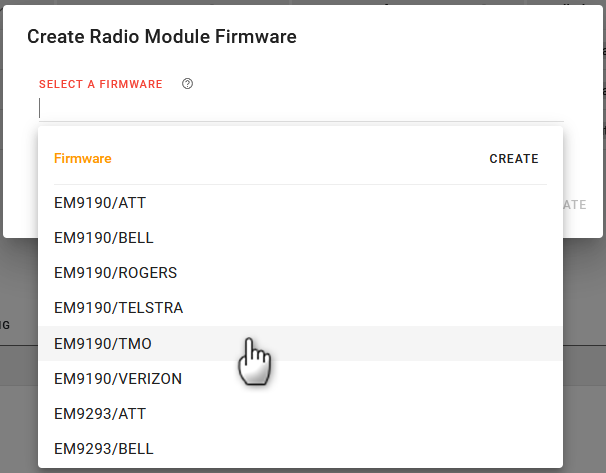Choose EM9293/BELL at the list bottom
This screenshot has width=606, height=473.
[103, 449]
